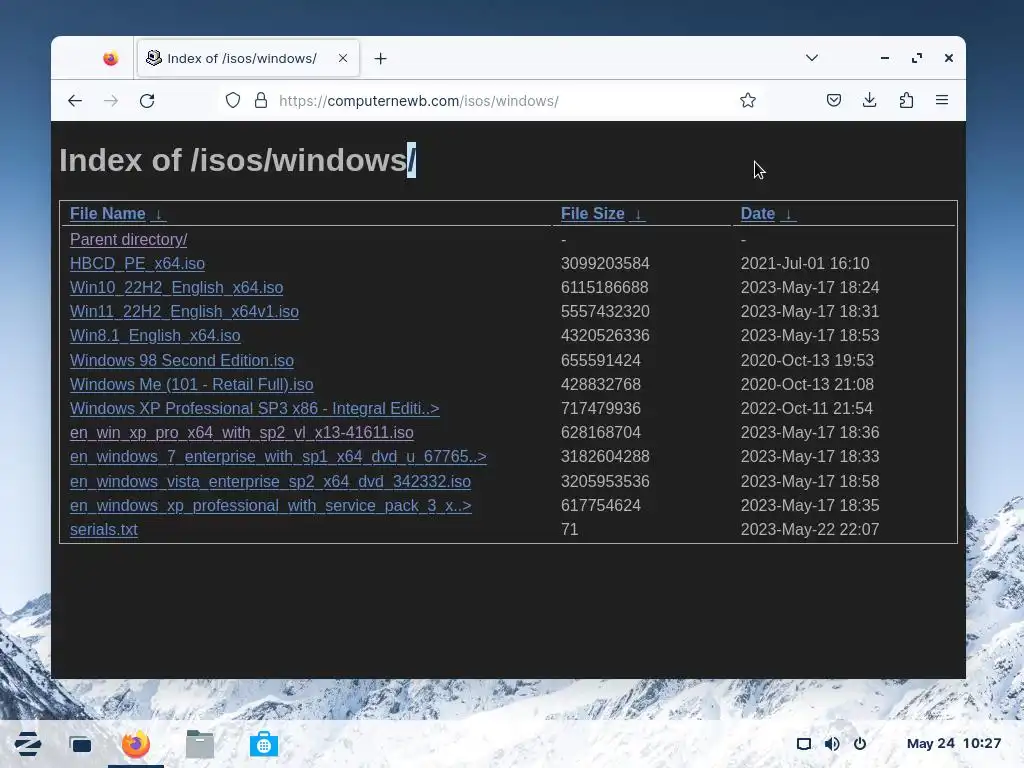The image size is (1024, 768).
Task: Open the Files manager from taskbar
Action: (200, 744)
